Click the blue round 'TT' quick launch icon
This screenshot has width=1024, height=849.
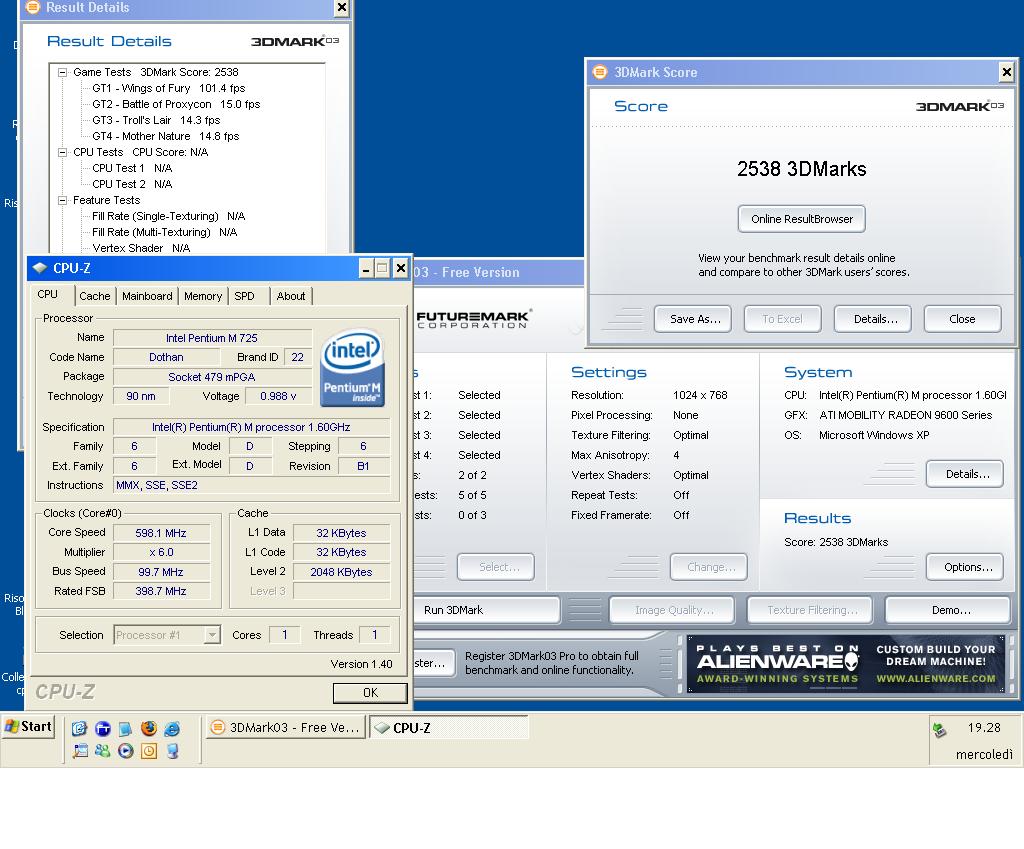(x=103, y=728)
